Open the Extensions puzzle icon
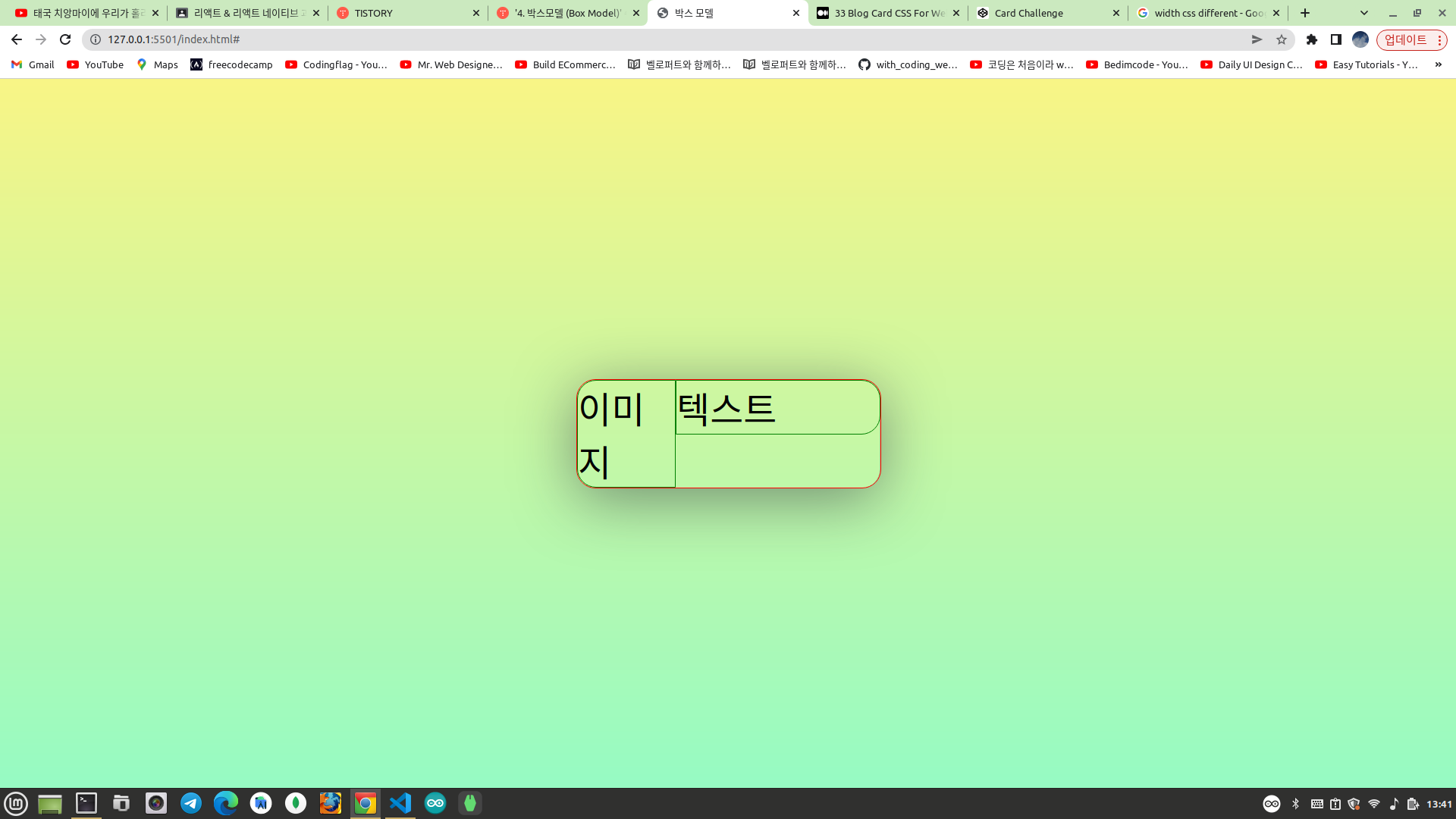The height and width of the screenshot is (819, 1456). click(x=1312, y=39)
